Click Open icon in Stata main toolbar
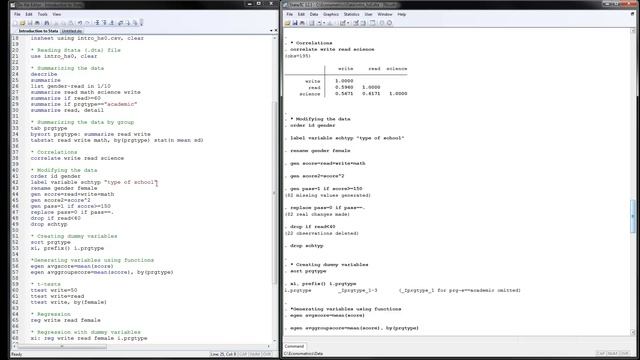This screenshot has height=360, width=640. point(287,23)
